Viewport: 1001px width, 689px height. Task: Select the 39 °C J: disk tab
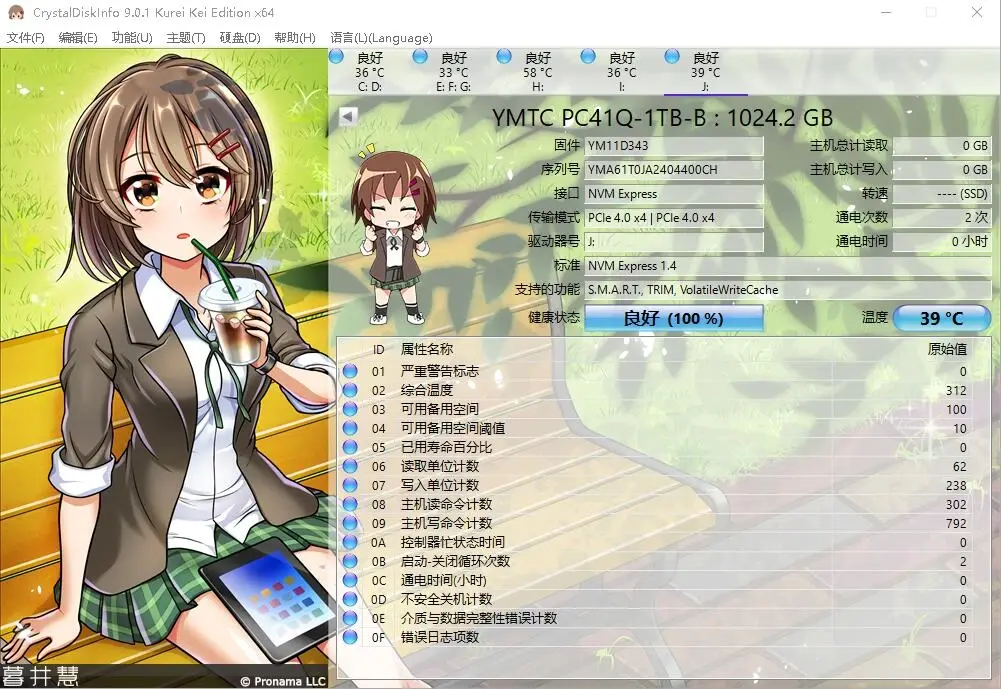click(705, 72)
